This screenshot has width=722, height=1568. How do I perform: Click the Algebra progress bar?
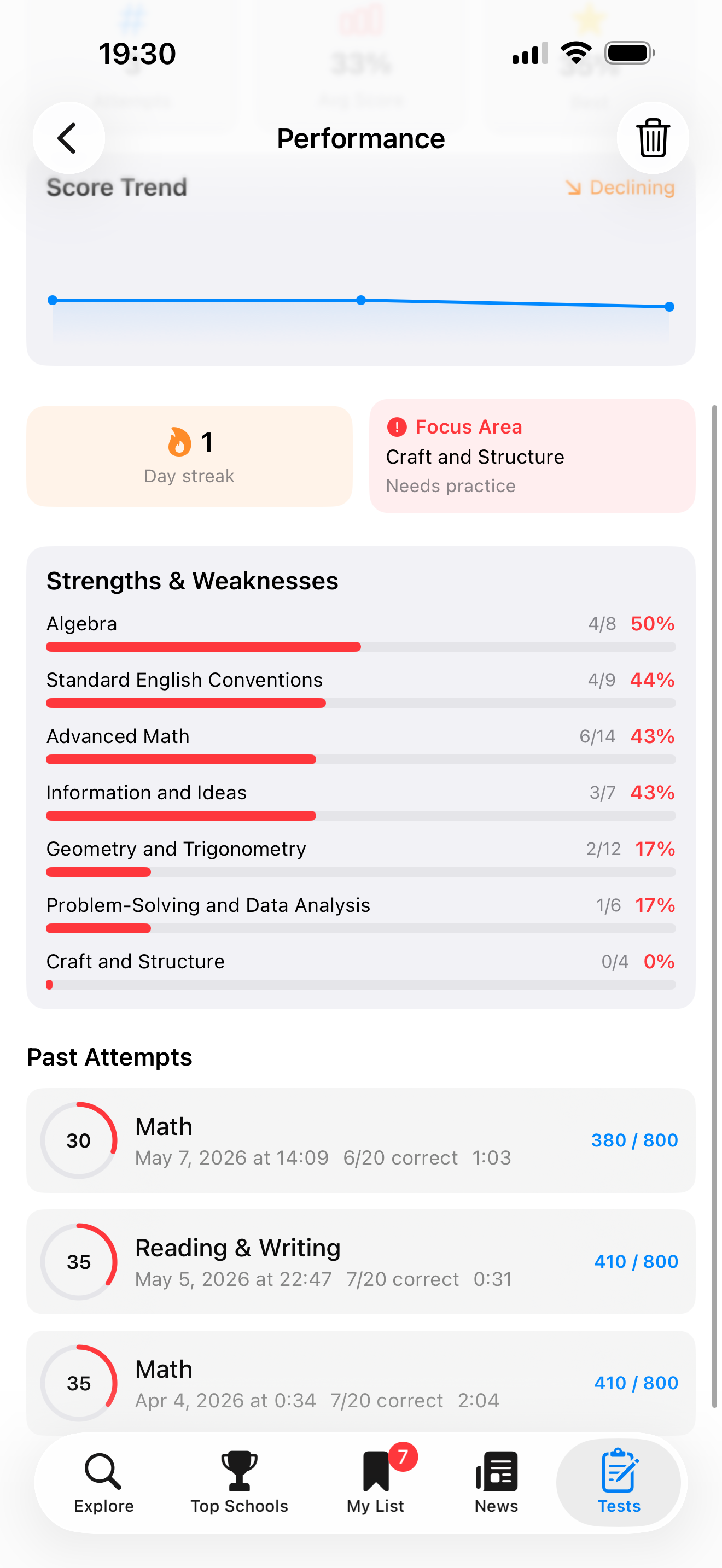click(361, 647)
